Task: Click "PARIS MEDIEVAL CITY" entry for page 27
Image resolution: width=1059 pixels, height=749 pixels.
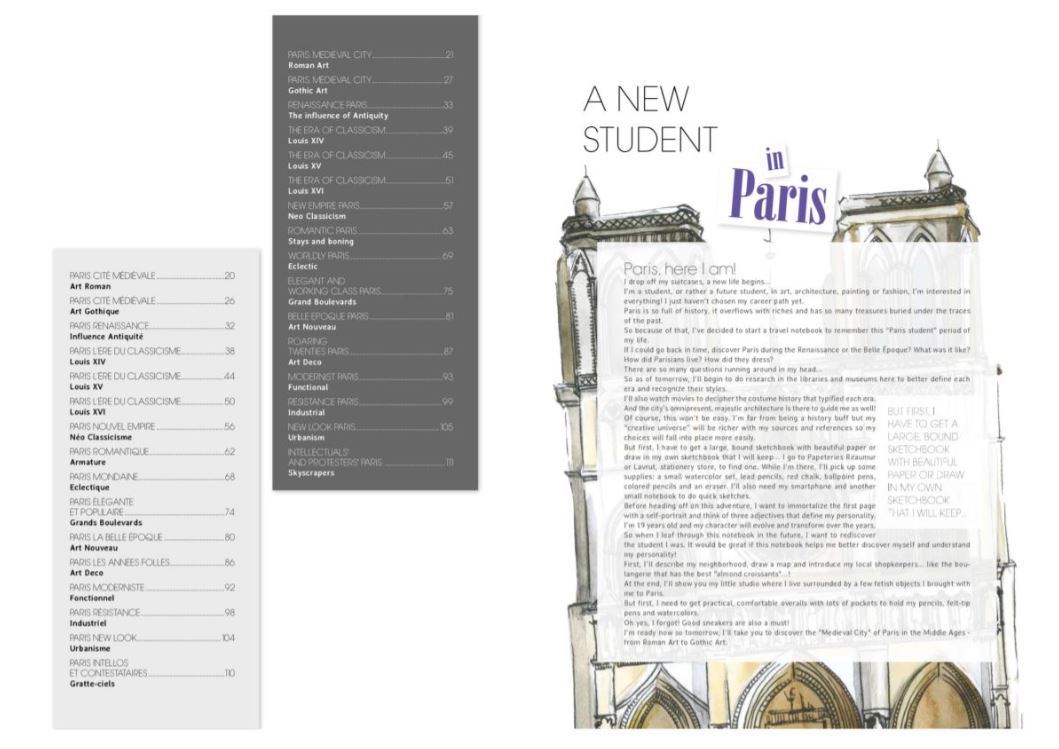Action: click(x=371, y=80)
